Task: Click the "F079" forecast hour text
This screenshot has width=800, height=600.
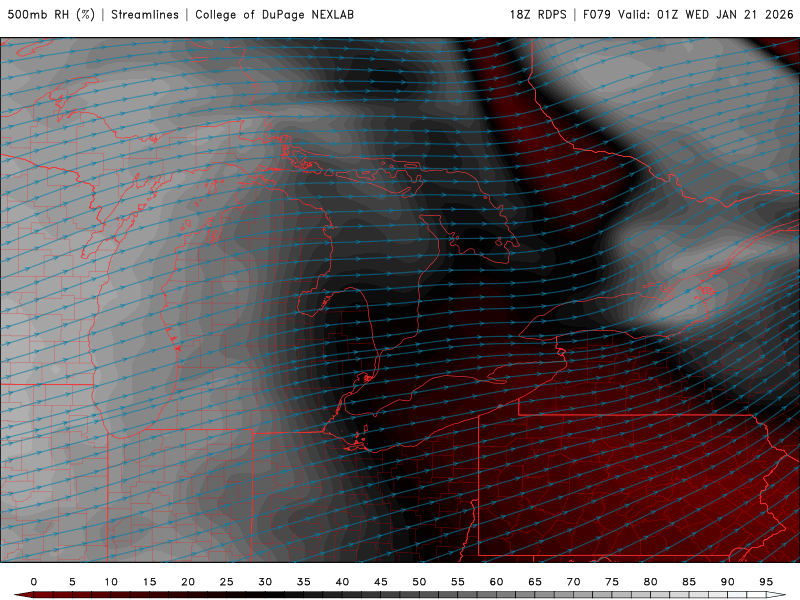Action: coord(596,15)
